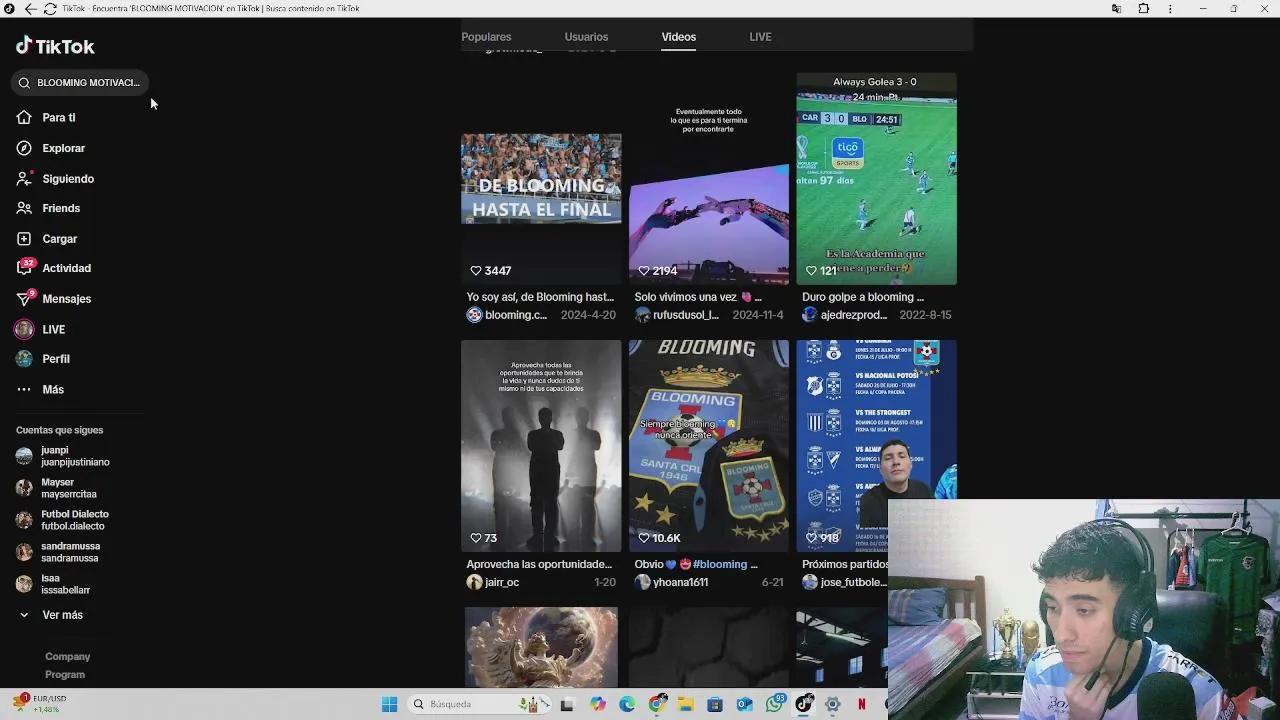Click yhoana1611 author avatar

click(642, 582)
